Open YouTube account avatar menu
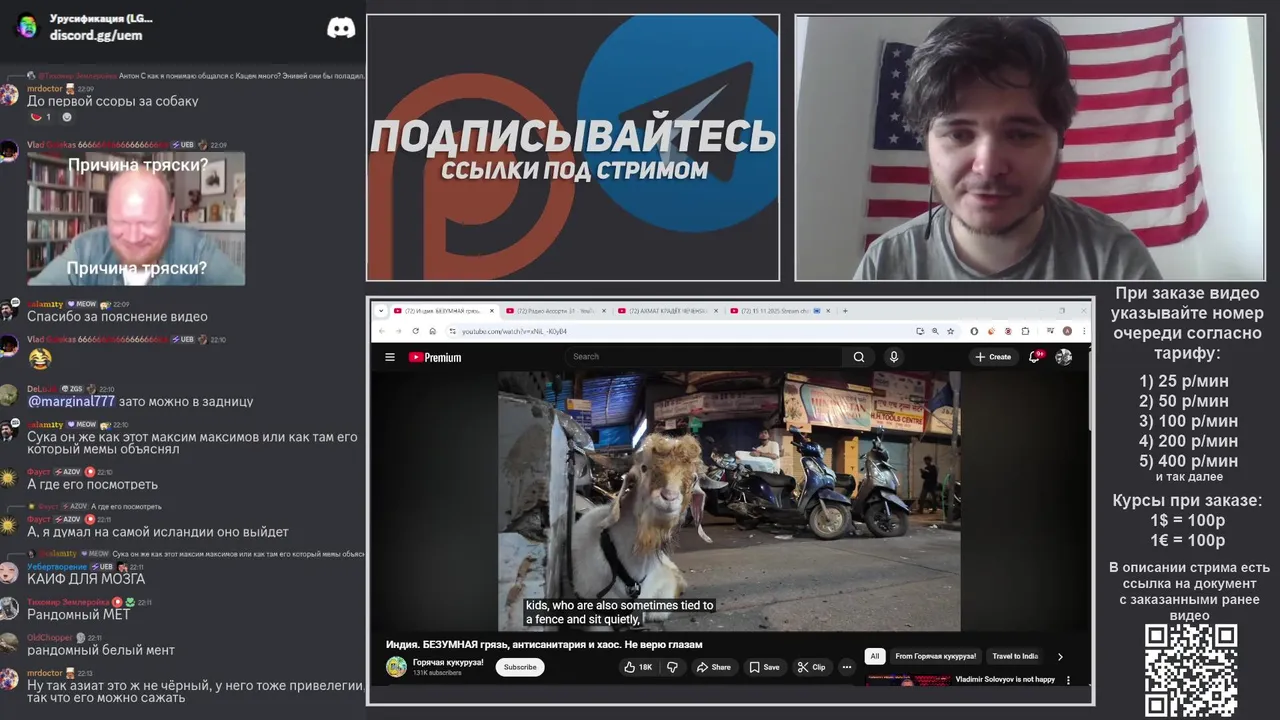This screenshot has height=720, width=1280. 1064,357
